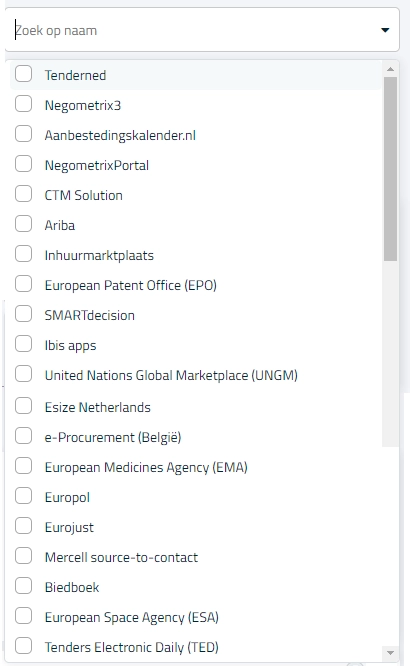Tick the Aanbestedingskalender.nl checkbox
410x666 pixels.
[23, 134]
